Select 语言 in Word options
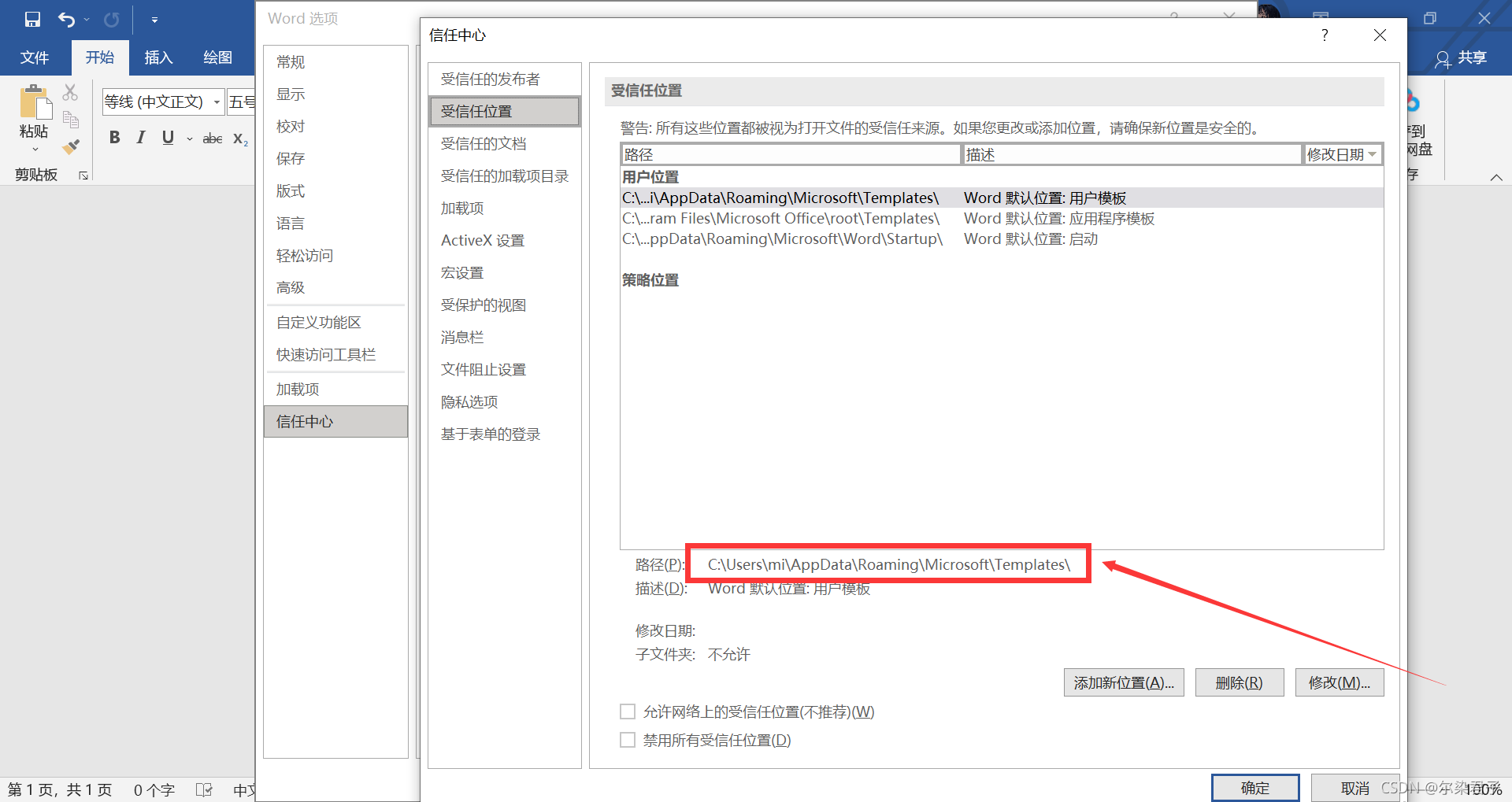The height and width of the screenshot is (802, 1512). pyautogui.click(x=335, y=224)
